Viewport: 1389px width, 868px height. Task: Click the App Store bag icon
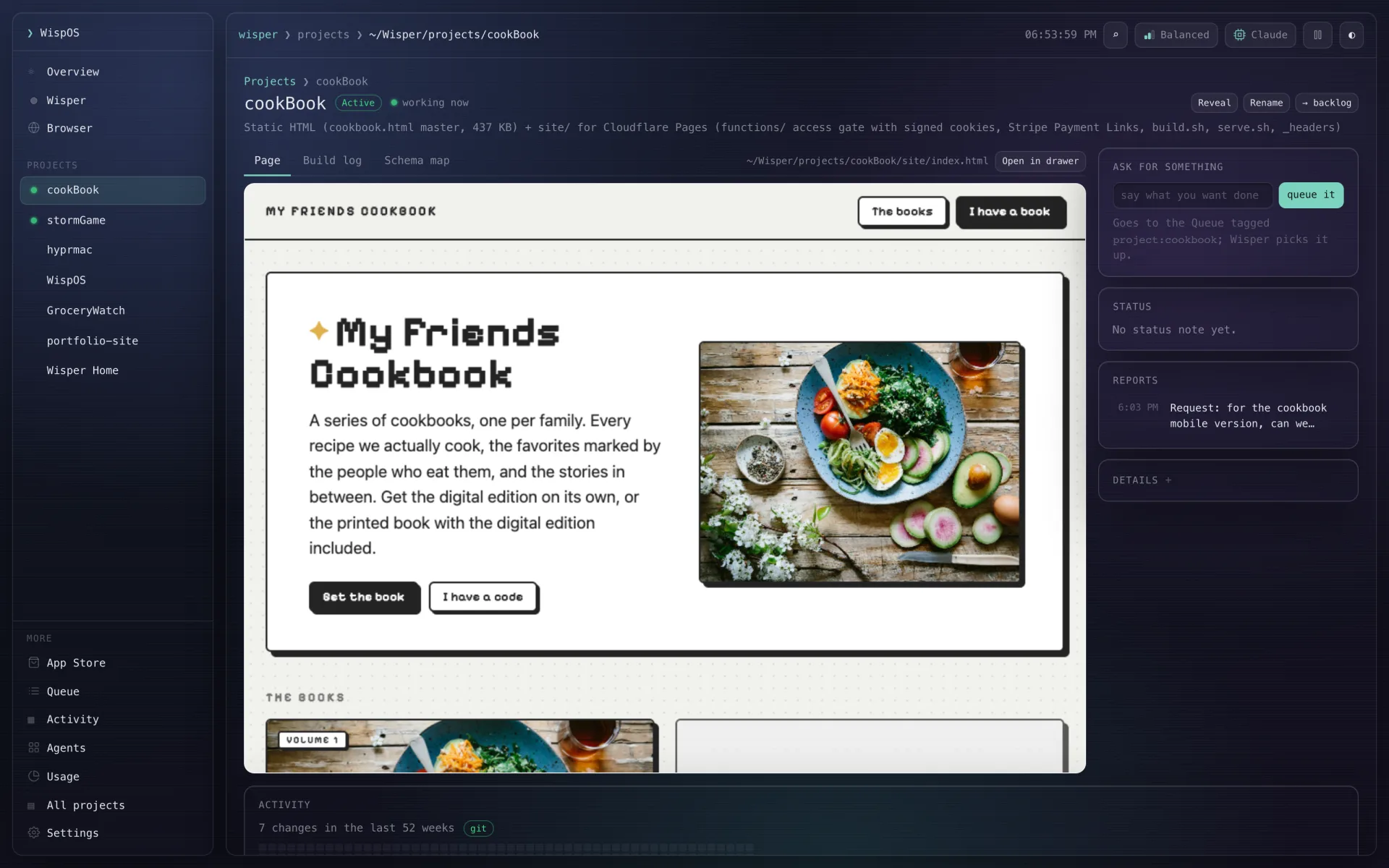33,663
